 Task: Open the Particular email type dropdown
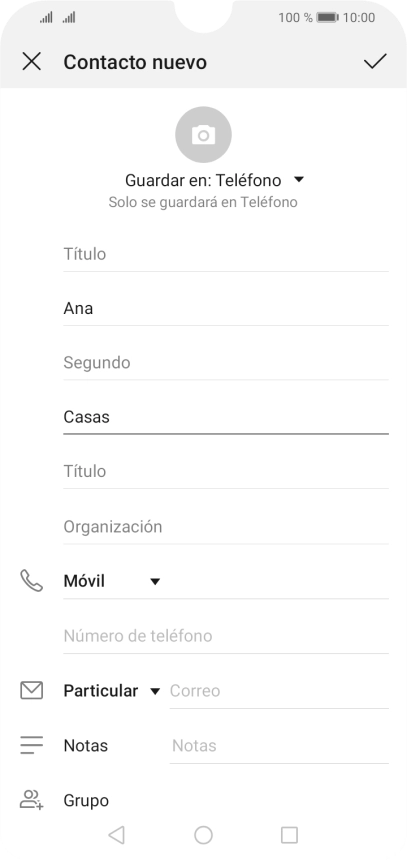[x=112, y=691]
